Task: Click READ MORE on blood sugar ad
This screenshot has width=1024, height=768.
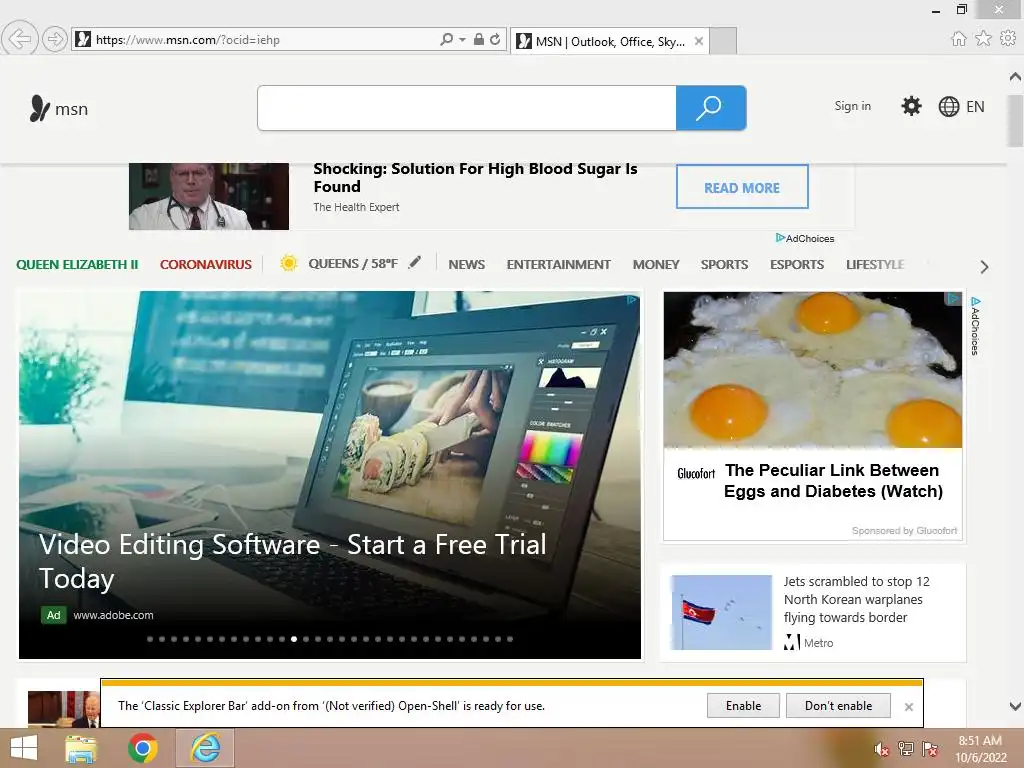Action: pyautogui.click(x=742, y=187)
